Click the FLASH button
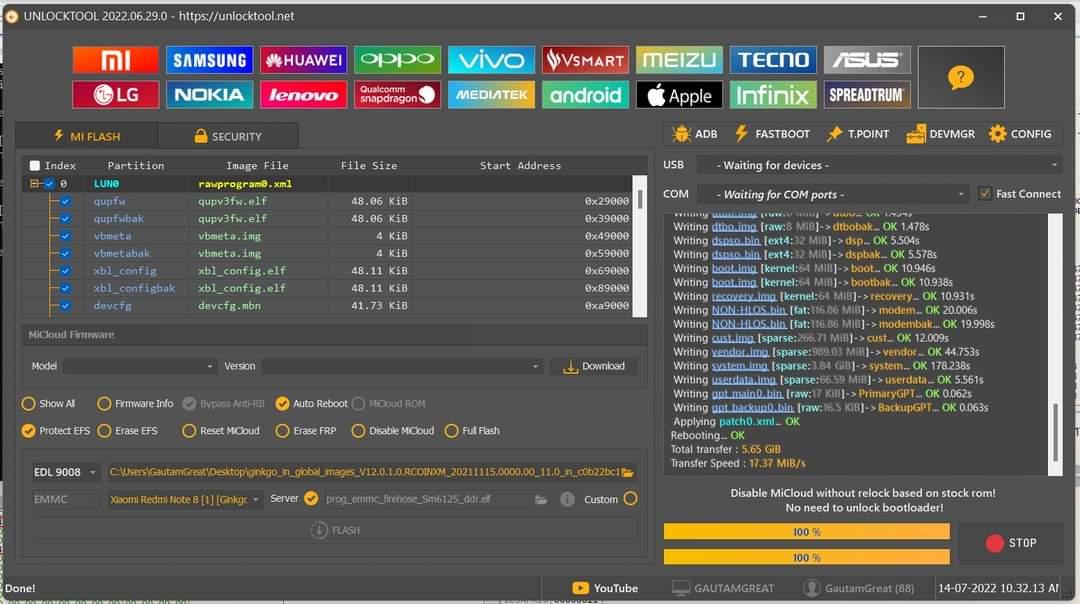 coord(335,530)
